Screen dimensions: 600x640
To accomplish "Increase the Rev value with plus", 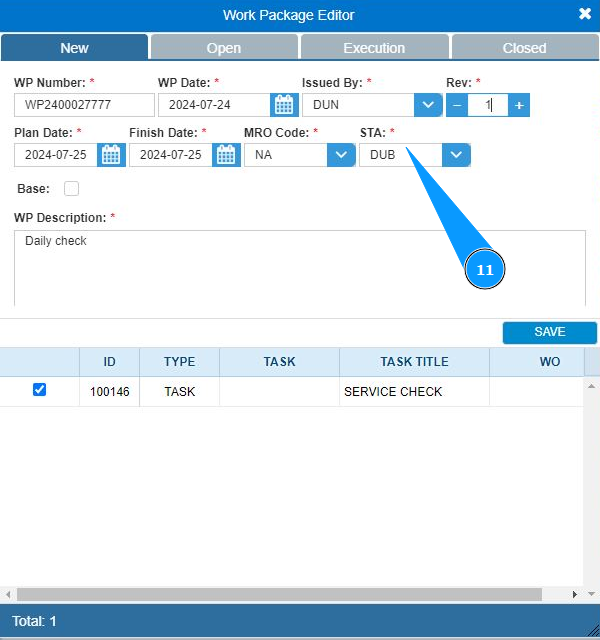I will tap(519, 105).
